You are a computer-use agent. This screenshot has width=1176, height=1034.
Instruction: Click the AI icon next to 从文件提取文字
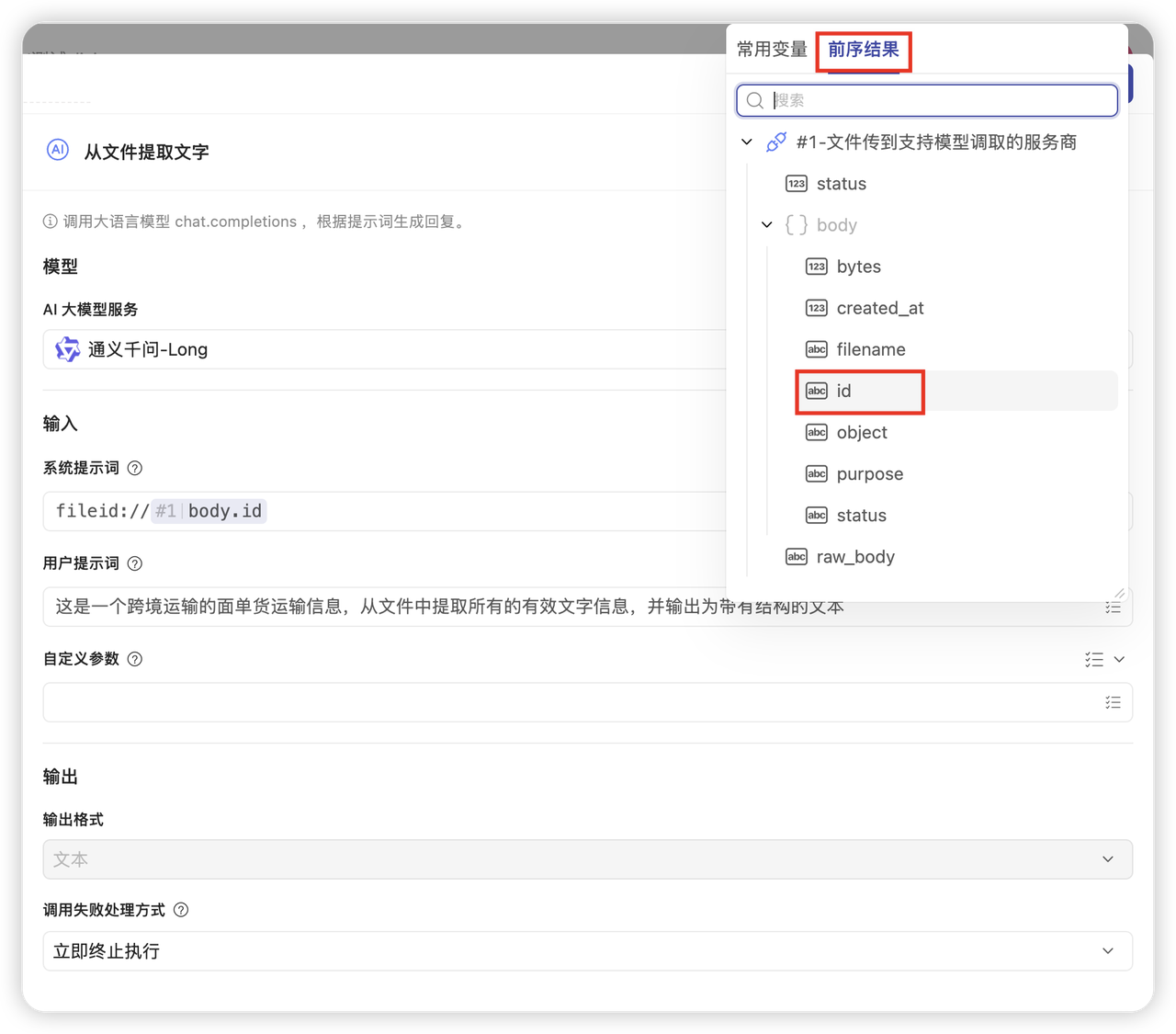tap(58, 151)
